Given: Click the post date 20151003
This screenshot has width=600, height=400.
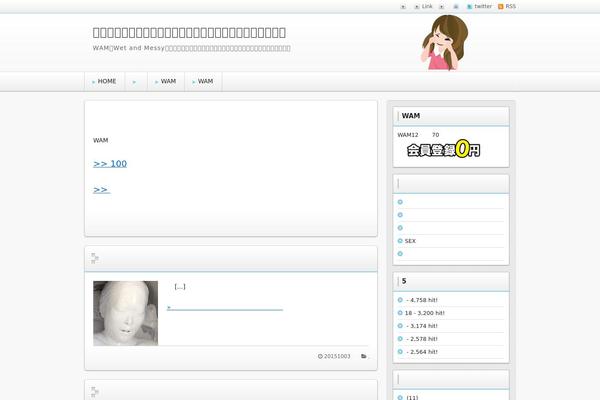Looking at the screenshot, I should 337,356.
